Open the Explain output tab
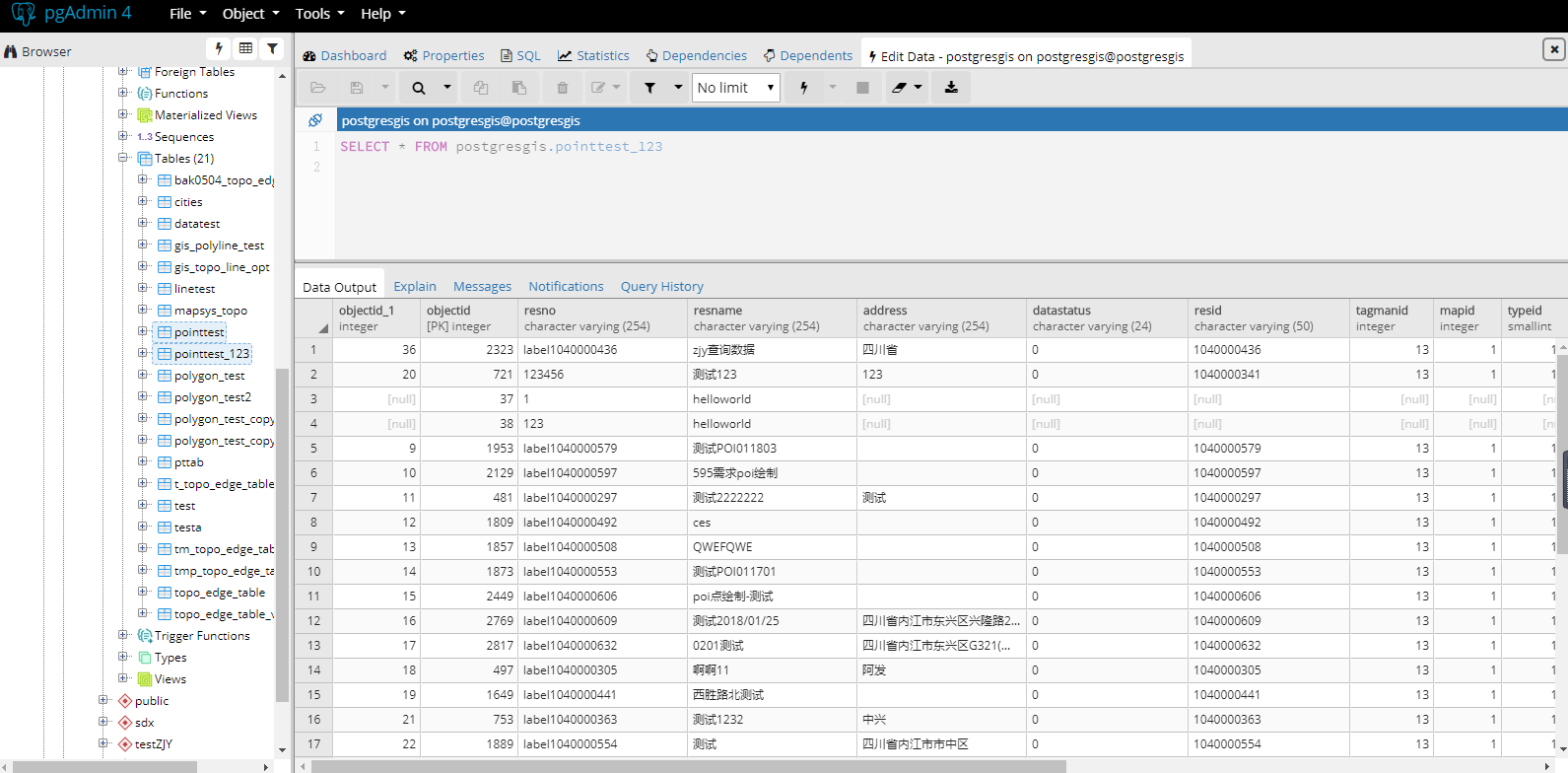 [415, 286]
